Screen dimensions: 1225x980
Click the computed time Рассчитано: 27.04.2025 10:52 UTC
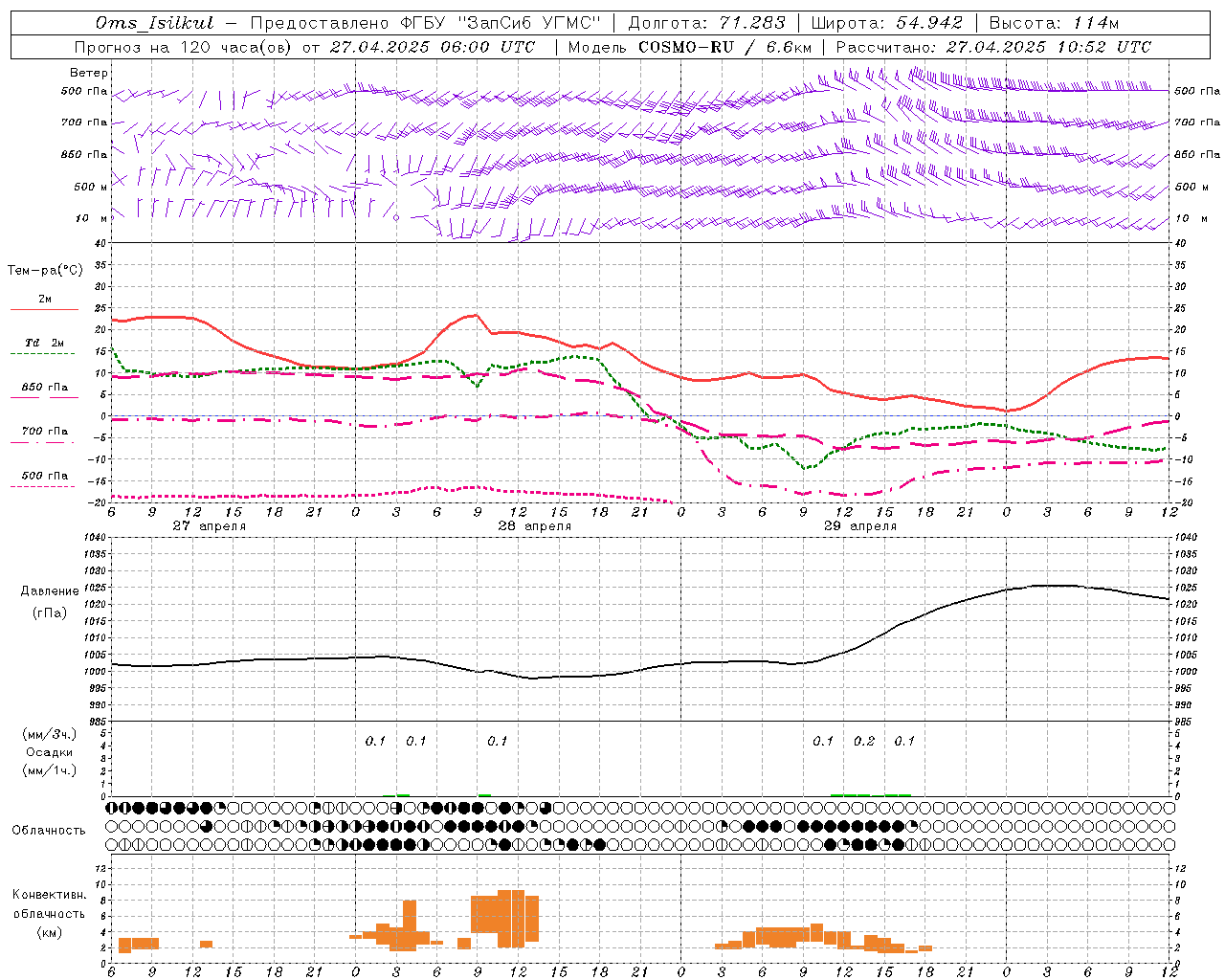coord(993,47)
